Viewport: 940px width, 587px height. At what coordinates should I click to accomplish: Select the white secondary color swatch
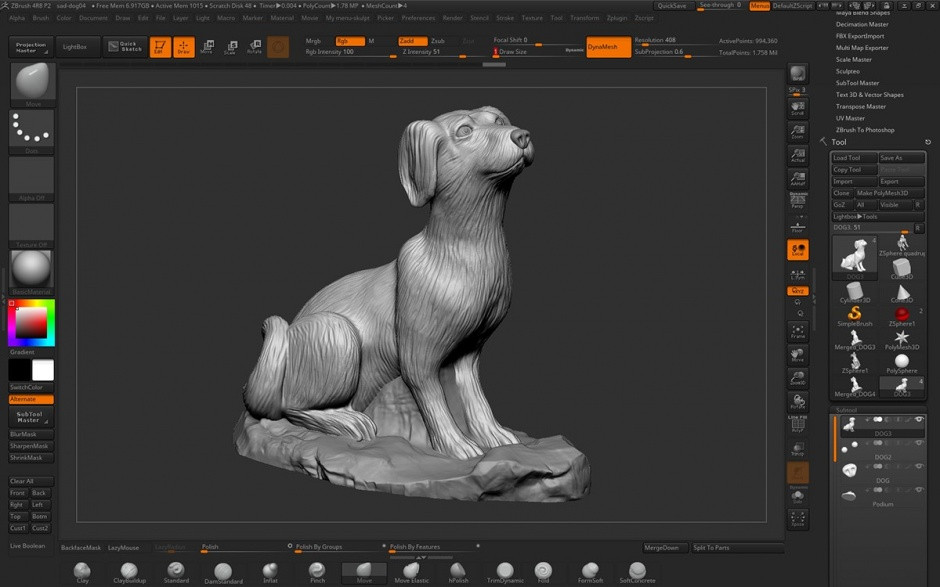[x=43, y=370]
